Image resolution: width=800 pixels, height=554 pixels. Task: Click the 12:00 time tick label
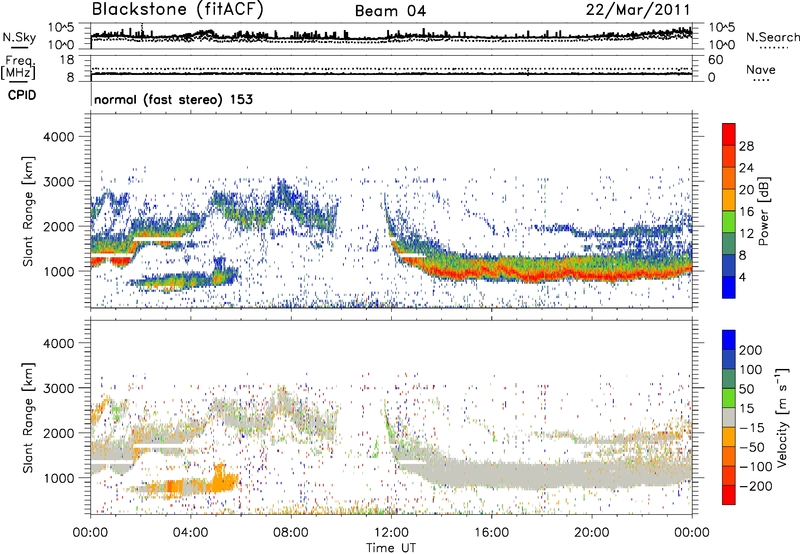pyautogui.click(x=391, y=533)
